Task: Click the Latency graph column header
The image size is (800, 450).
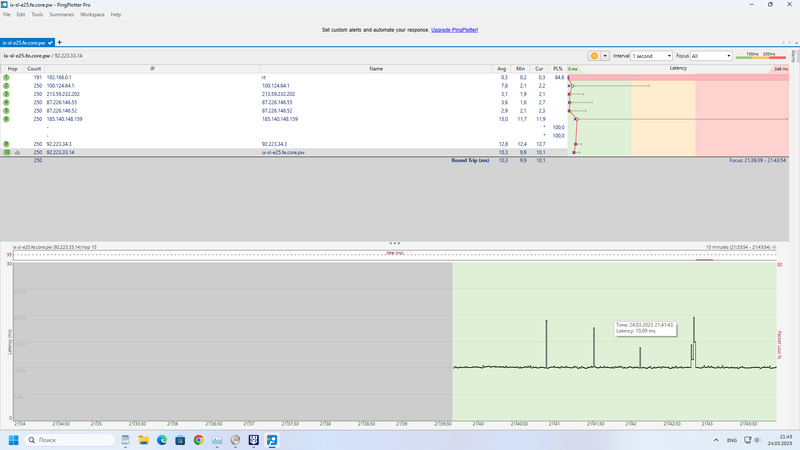Action: point(678,68)
